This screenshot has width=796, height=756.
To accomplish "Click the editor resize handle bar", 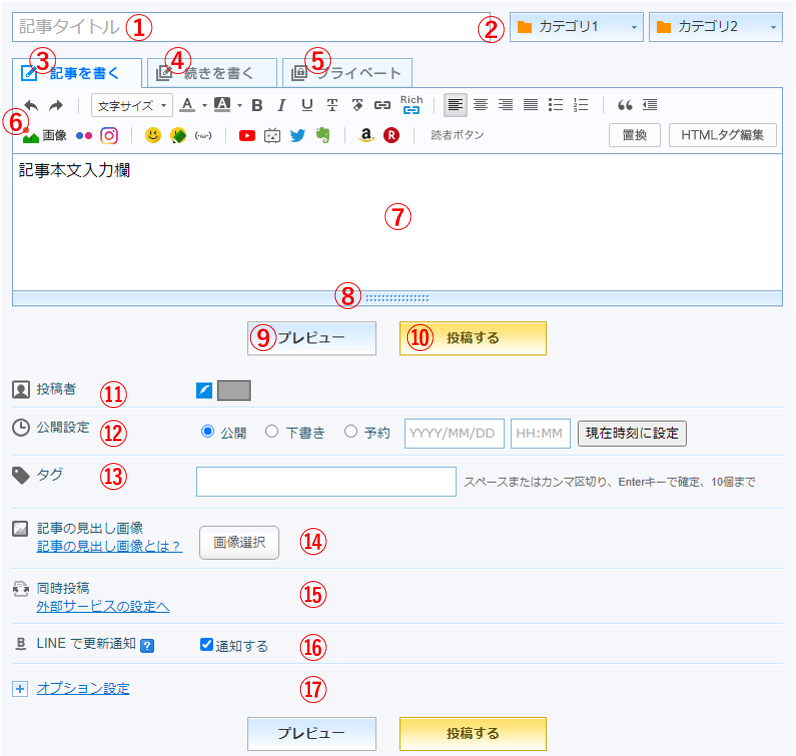I will (x=397, y=298).
